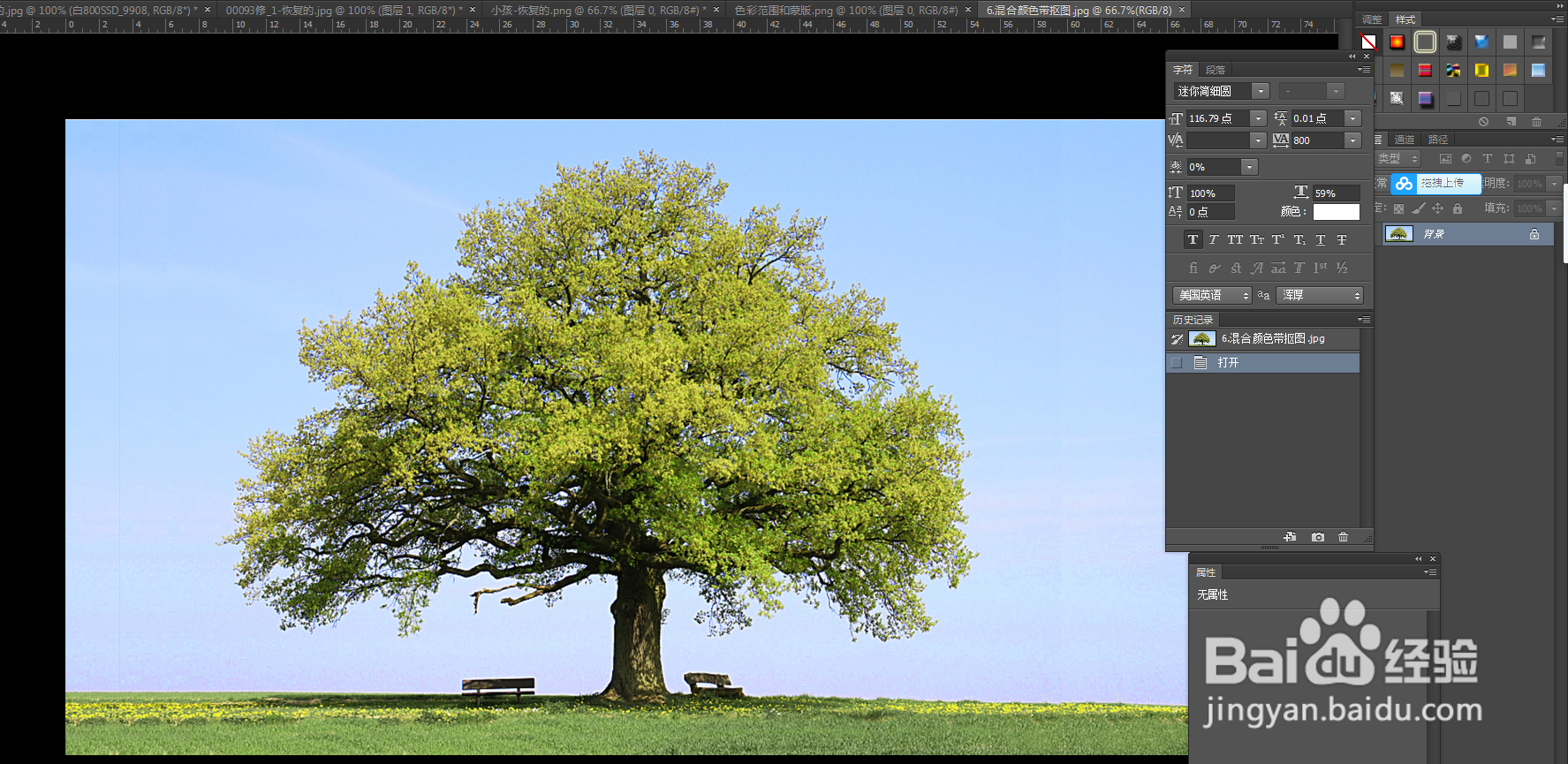Filter layers by type layers icon
1568x764 pixels.
[1488, 159]
